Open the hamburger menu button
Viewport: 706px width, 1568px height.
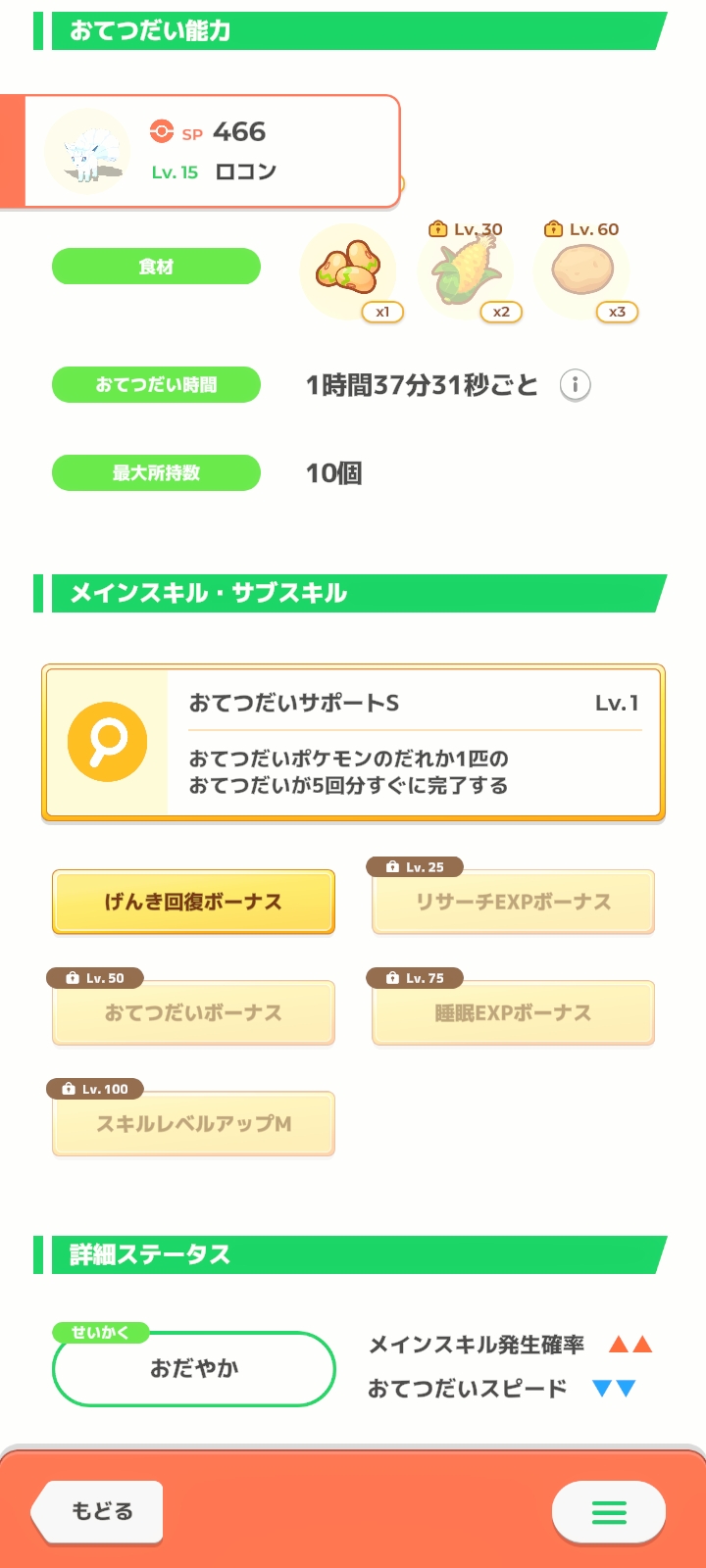tap(608, 1512)
